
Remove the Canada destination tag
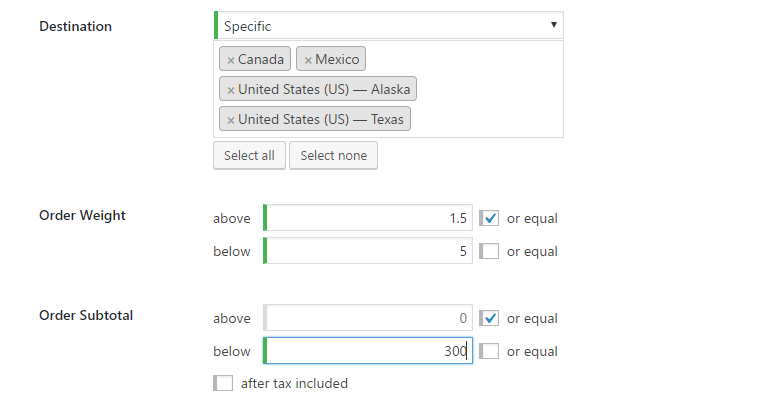tap(231, 60)
